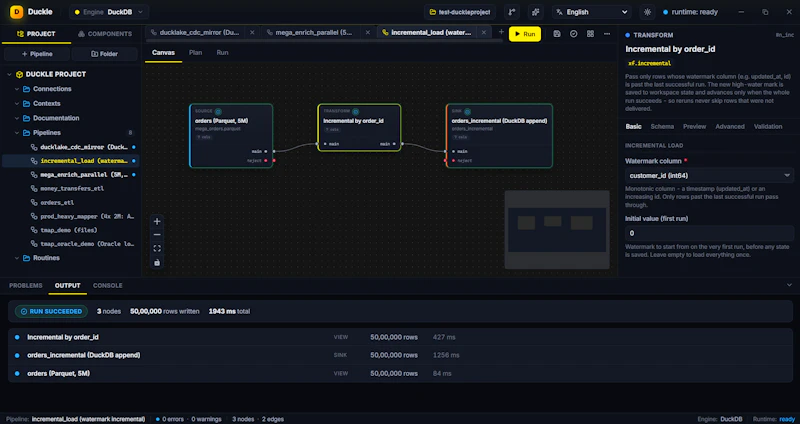Open the Watermark column dropdown
800x424 pixels.
click(709, 176)
